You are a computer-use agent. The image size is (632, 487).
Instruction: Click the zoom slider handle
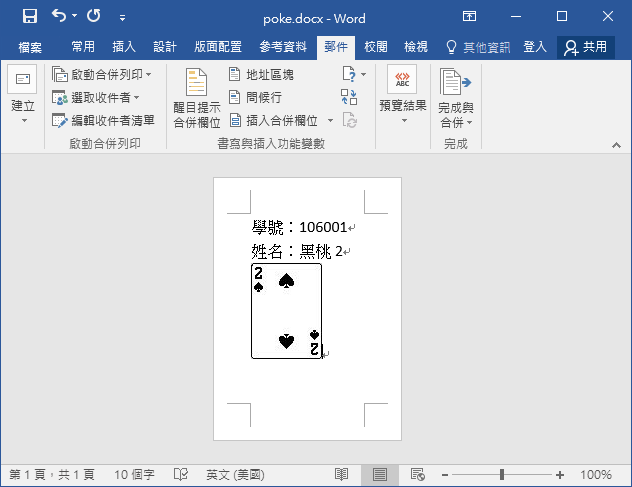coord(502,475)
